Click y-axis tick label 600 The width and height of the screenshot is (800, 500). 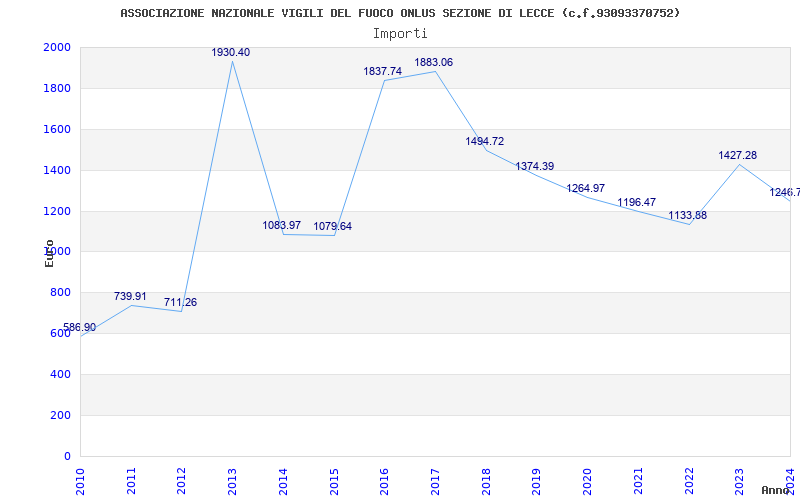tap(60, 333)
